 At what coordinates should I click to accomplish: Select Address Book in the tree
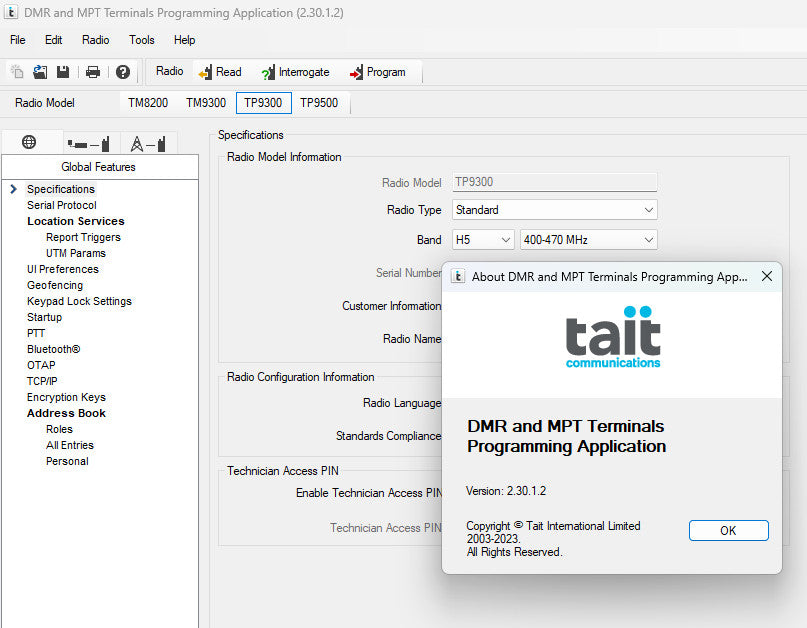(x=66, y=413)
